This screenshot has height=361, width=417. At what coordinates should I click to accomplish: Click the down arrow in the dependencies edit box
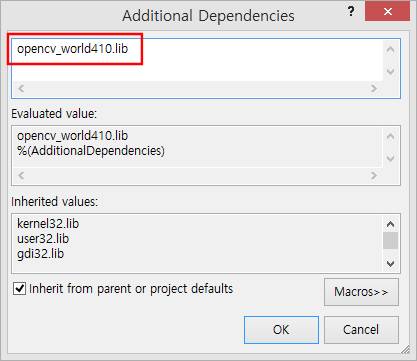[x=390, y=71]
